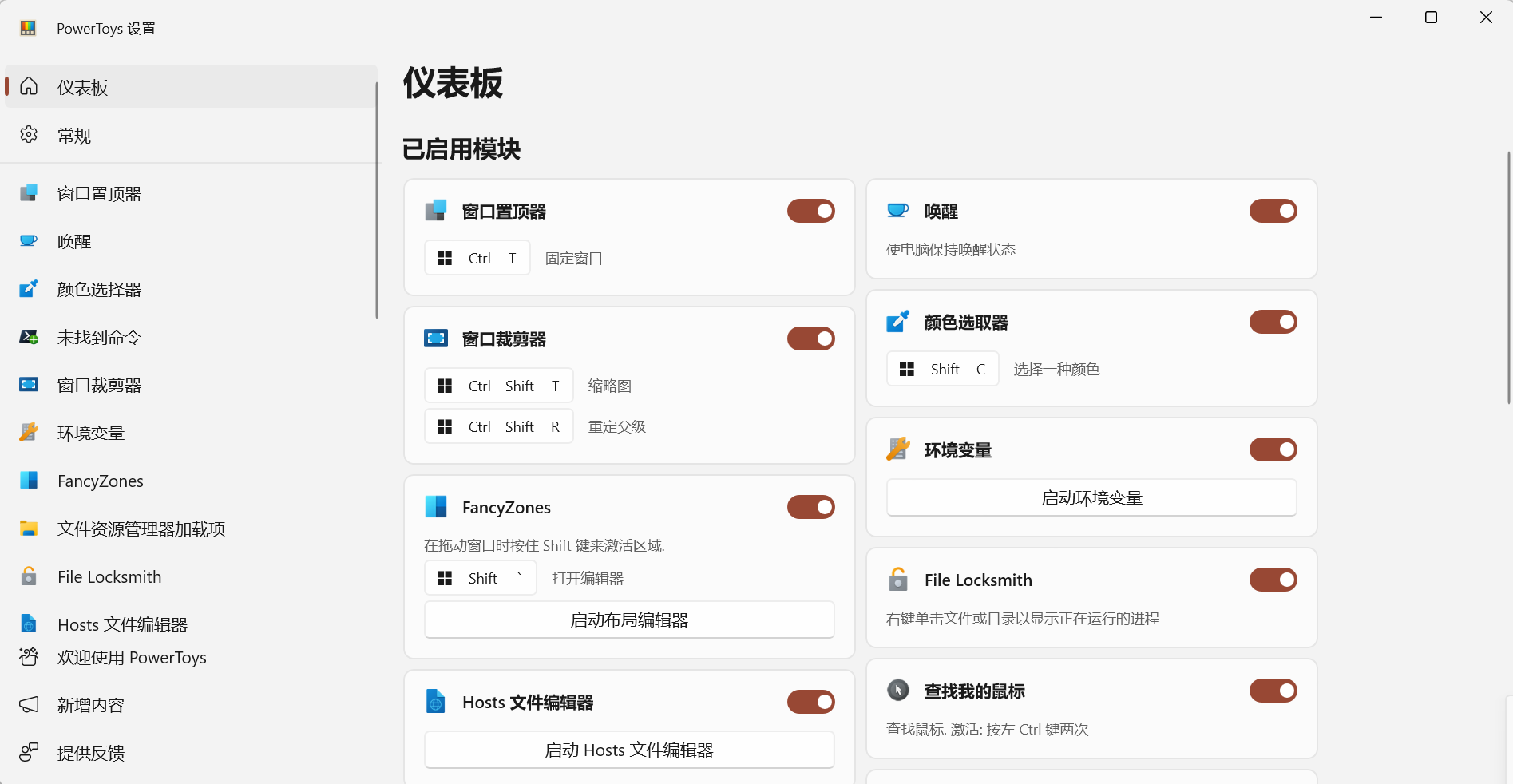Click 查找鼠标. 激活: 按左 Ctrl 键两次 text
This screenshot has width=1513, height=784.
988,729
